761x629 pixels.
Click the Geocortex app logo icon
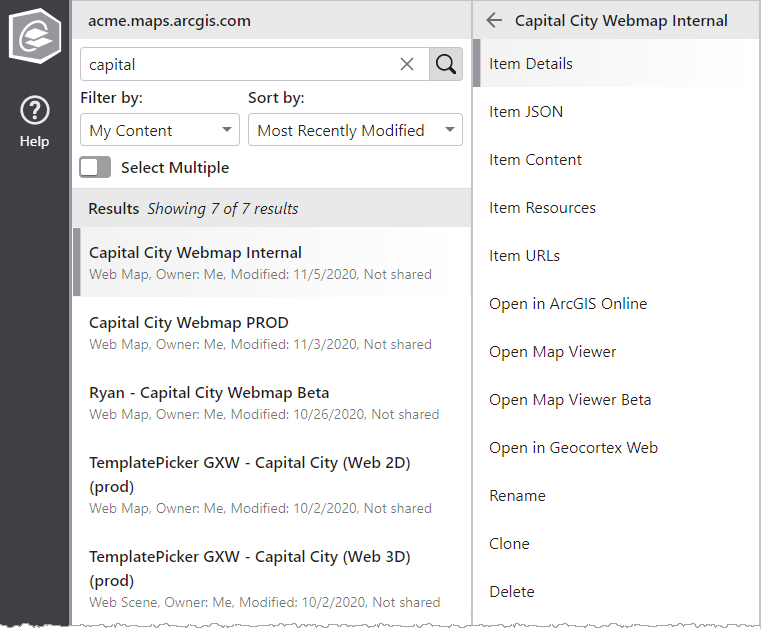[x=35, y=35]
